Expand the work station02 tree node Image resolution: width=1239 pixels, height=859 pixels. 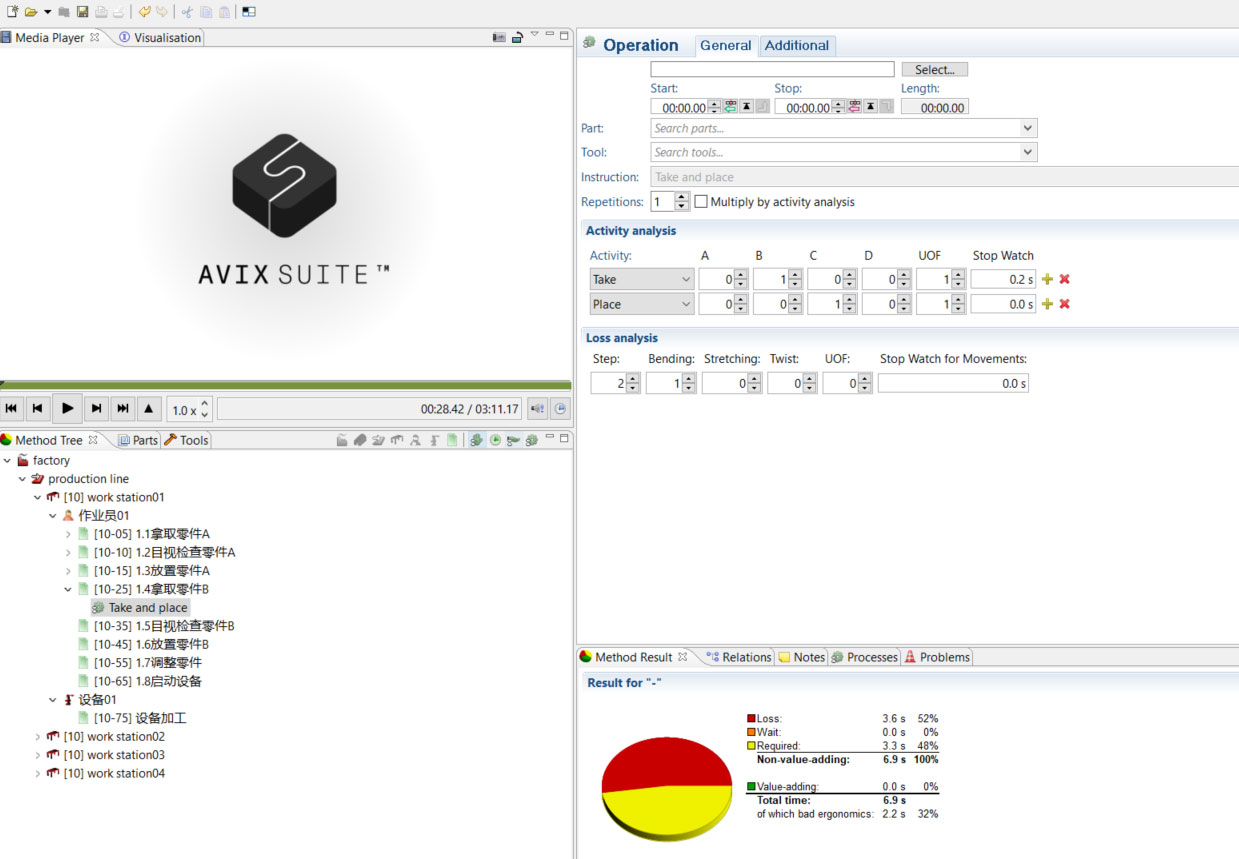coord(38,737)
